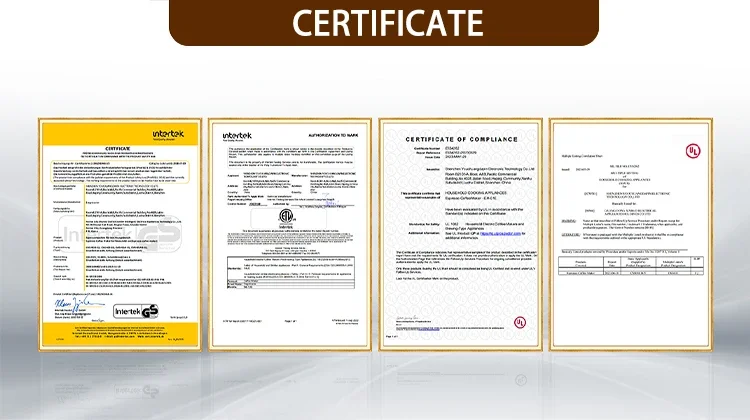Click the ETL listed mark on second certificate
Screen dimensions: 750x420
tap(287, 217)
